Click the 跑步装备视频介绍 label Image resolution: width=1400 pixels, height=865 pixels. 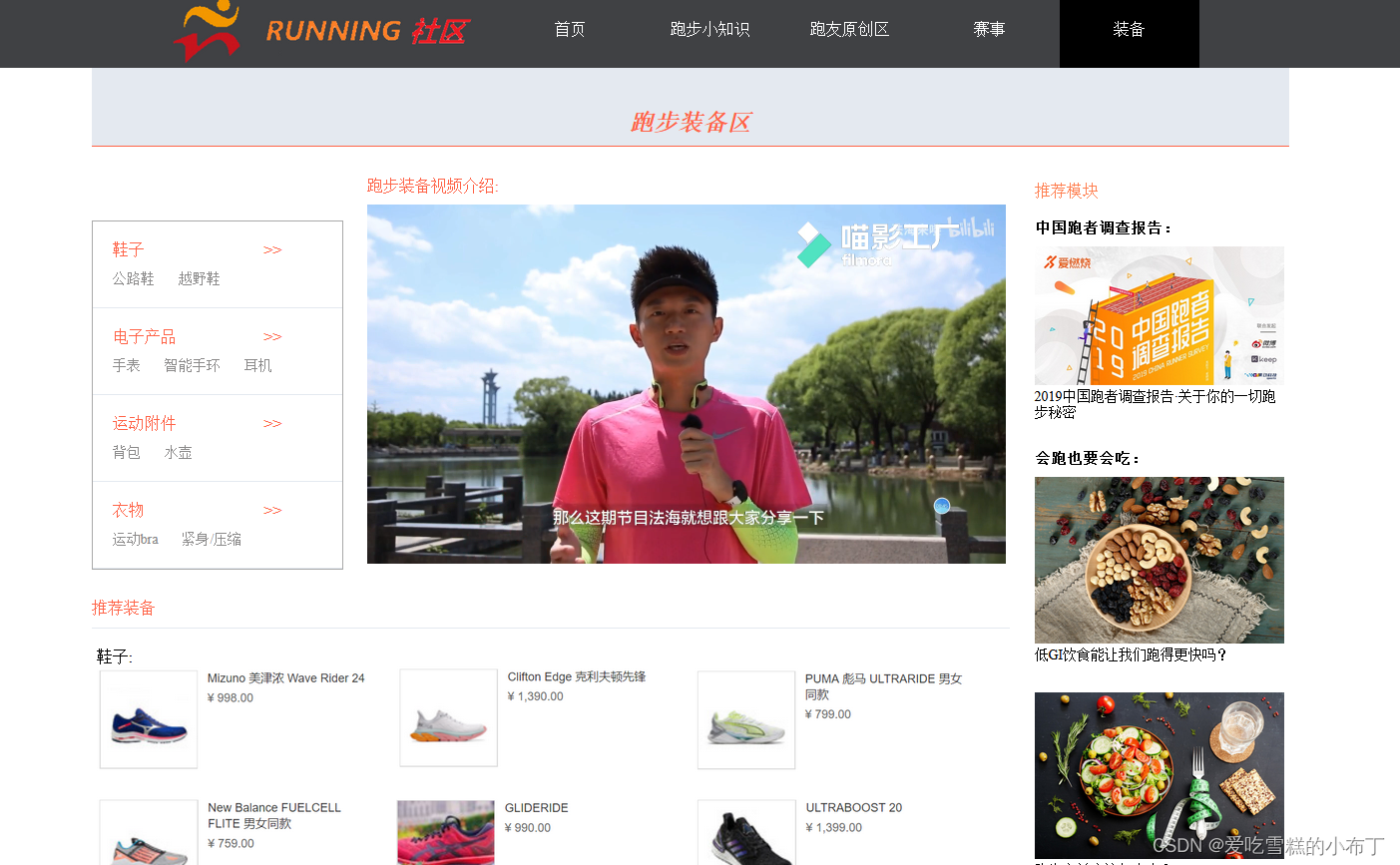click(x=432, y=186)
